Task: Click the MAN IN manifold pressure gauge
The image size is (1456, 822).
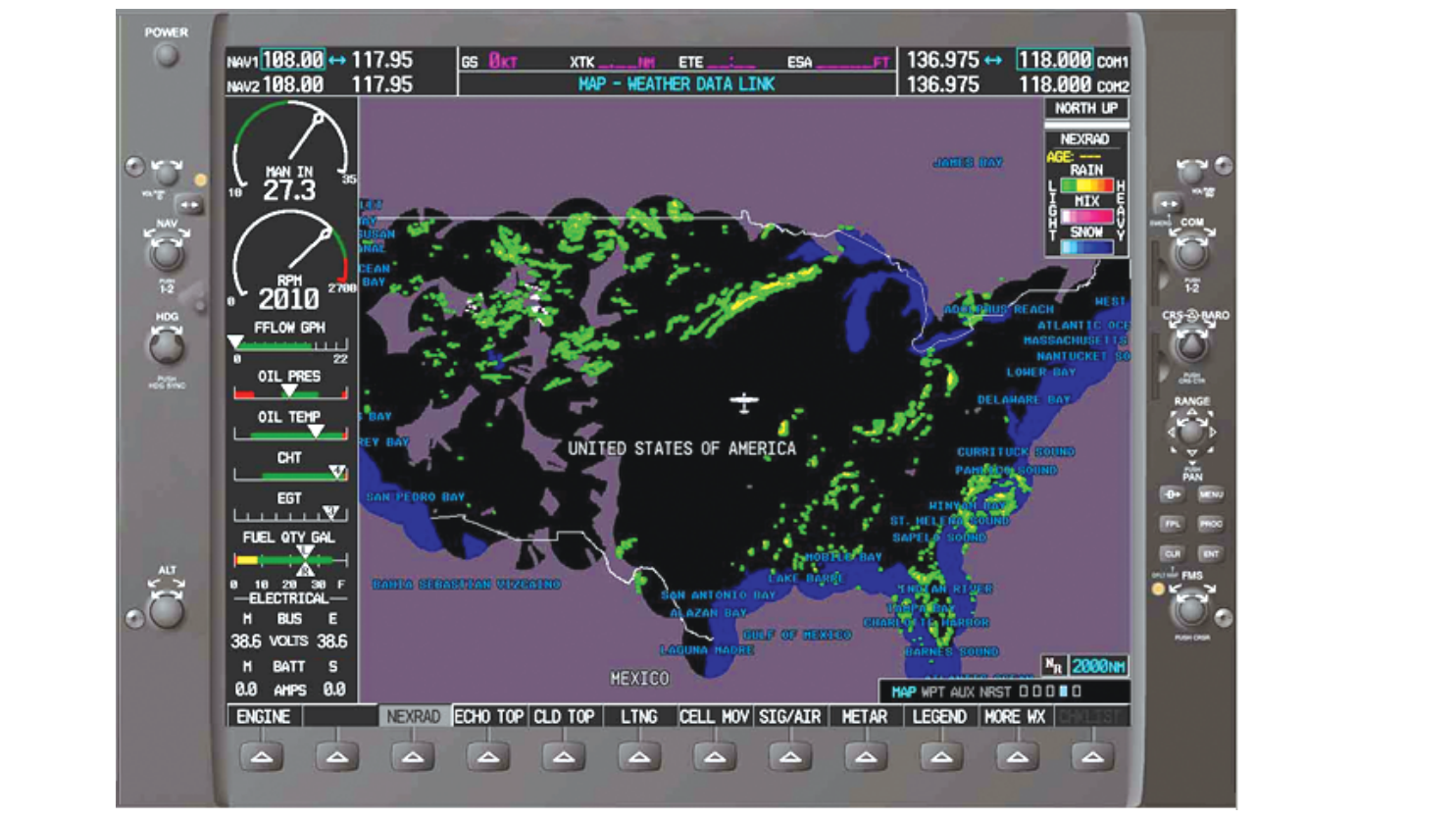Action: [x=290, y=152]
